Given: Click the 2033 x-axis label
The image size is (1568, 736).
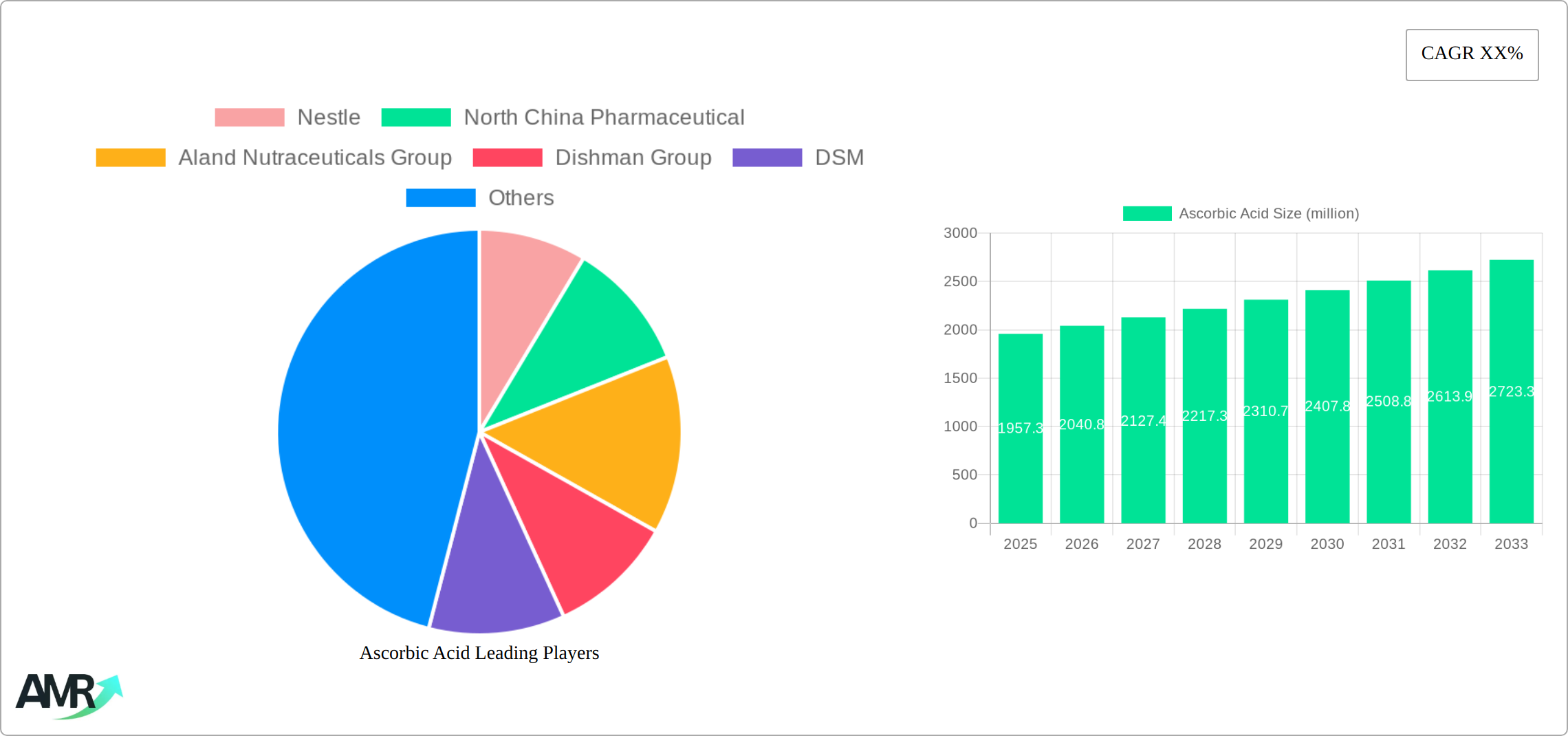Looking at the screenshot, I should [1512, 544].
